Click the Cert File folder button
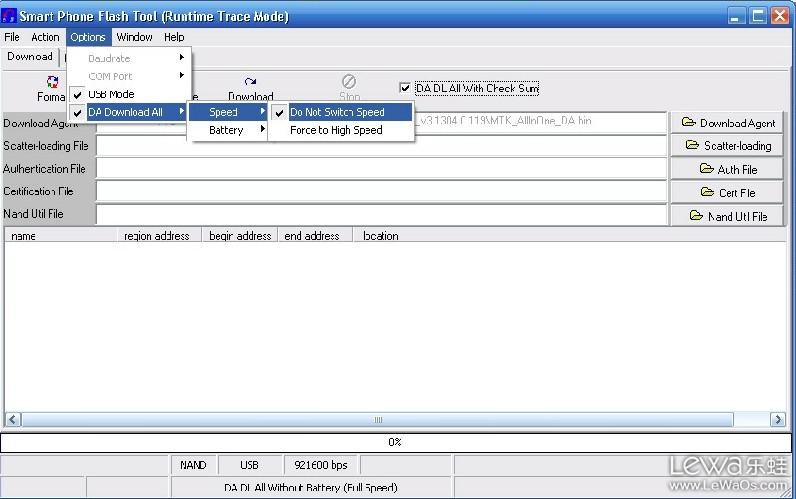The image size is (796, 499). (x=728, y=193)
